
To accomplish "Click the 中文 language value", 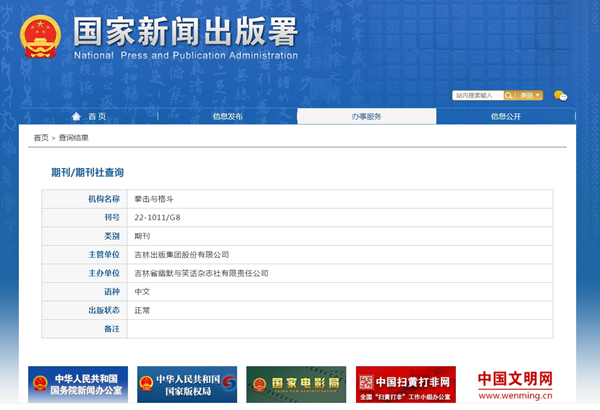I will point(142,292).
